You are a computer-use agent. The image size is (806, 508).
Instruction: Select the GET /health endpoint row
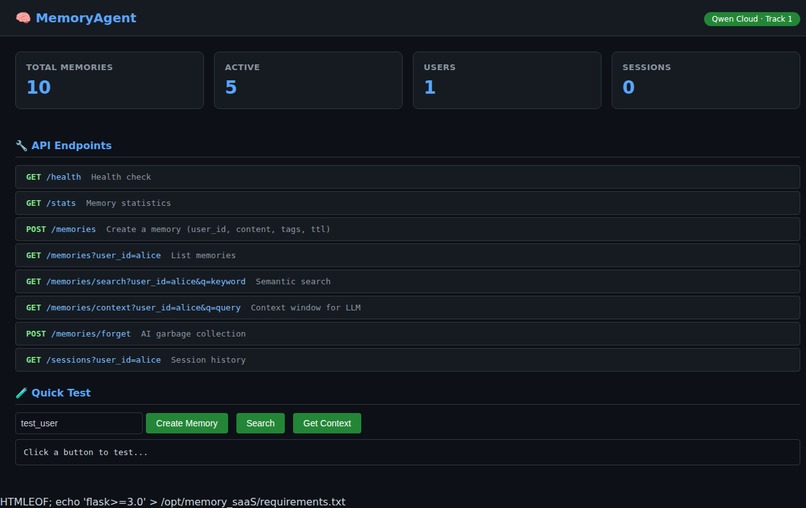click(x=407, y=177)
